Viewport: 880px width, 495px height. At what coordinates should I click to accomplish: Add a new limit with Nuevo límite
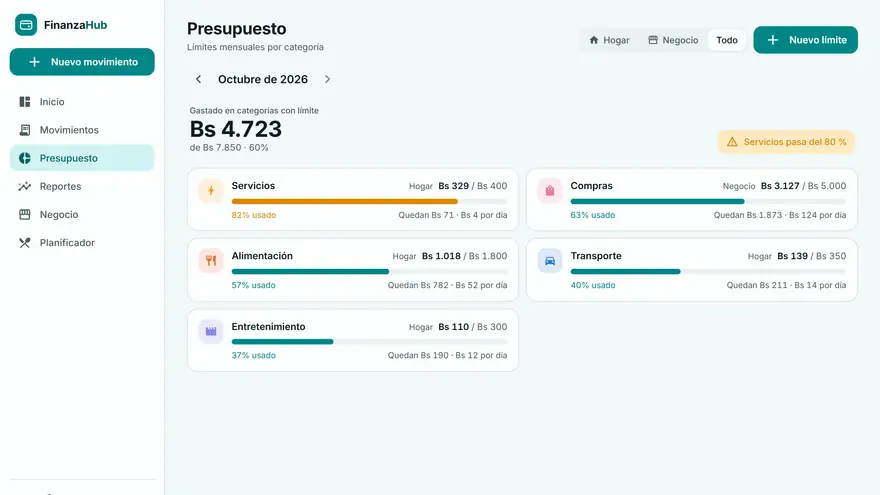click(x=805, y=40)
